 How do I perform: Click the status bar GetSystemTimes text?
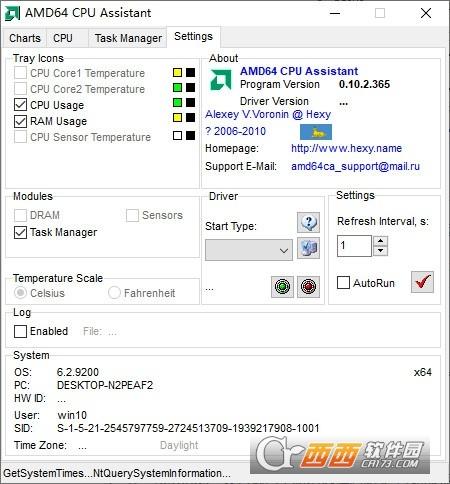117,473
